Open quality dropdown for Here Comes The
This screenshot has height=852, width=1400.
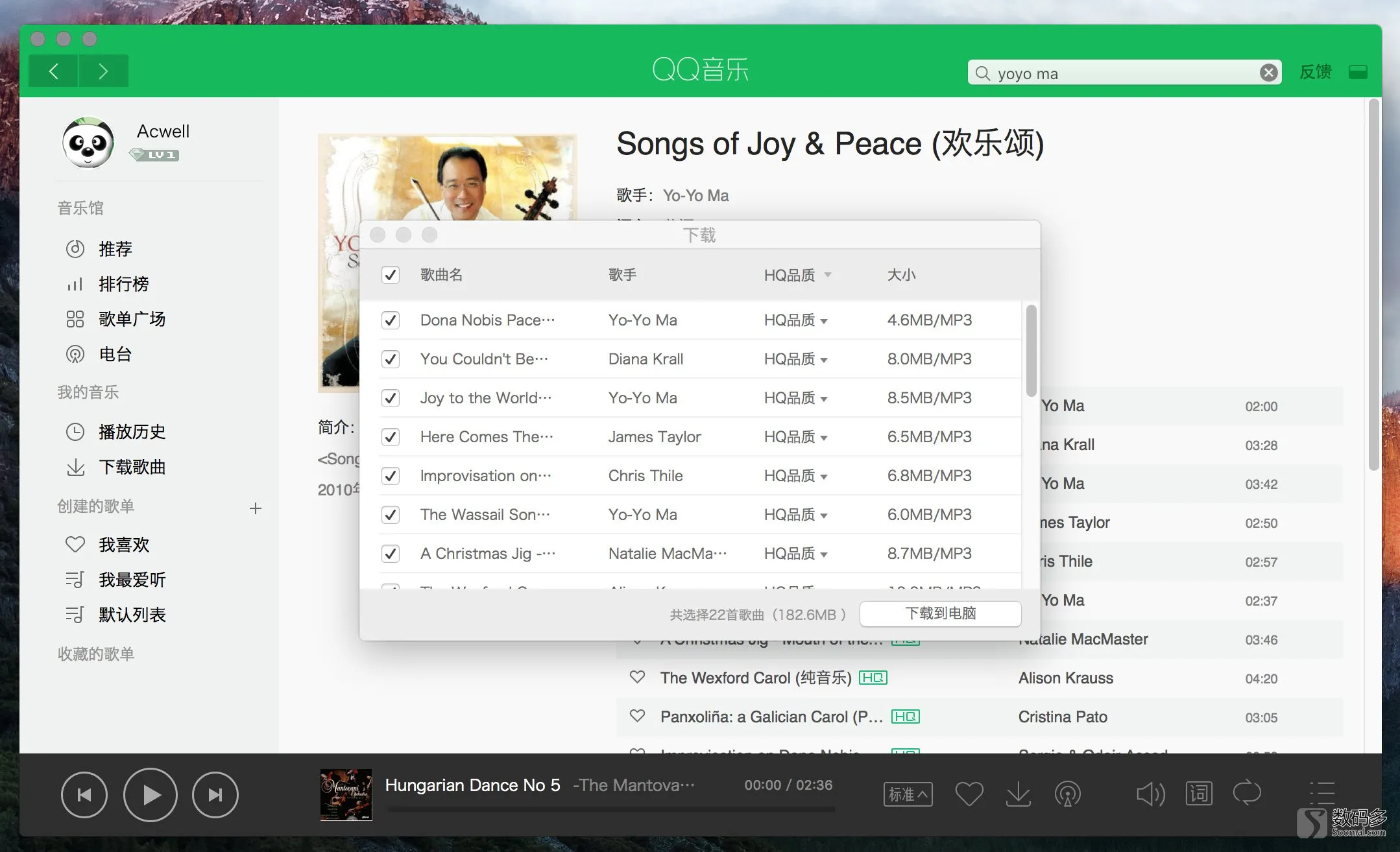coord(796,437)
